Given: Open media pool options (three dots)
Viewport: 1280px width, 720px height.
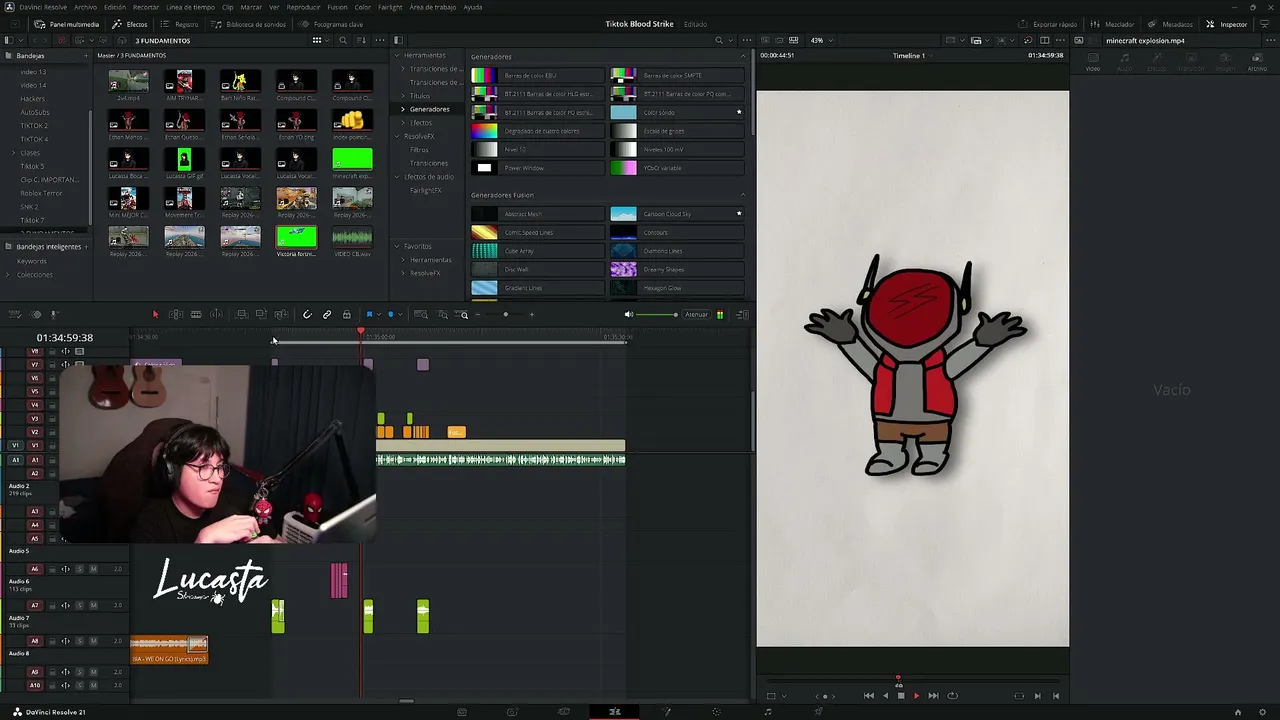Looking at the screenshot, I should [x=379, y=41].
